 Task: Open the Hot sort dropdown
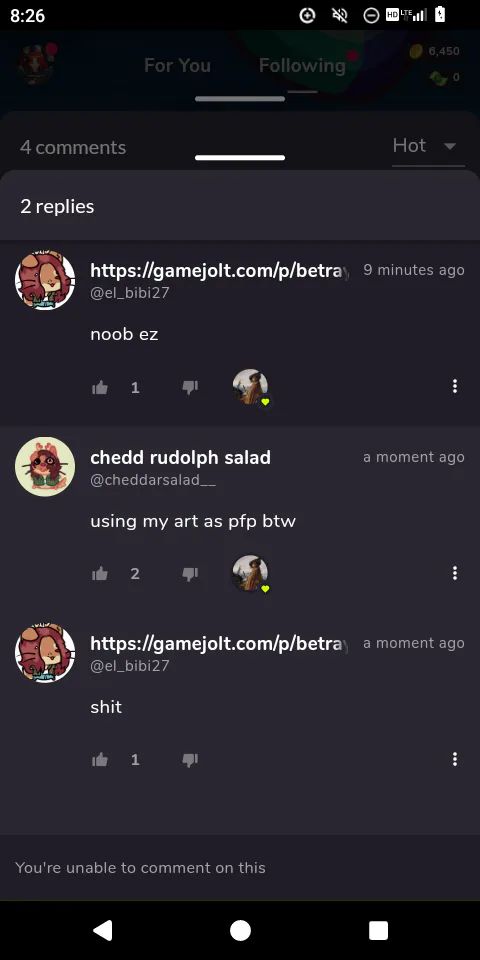click(428, 146)
